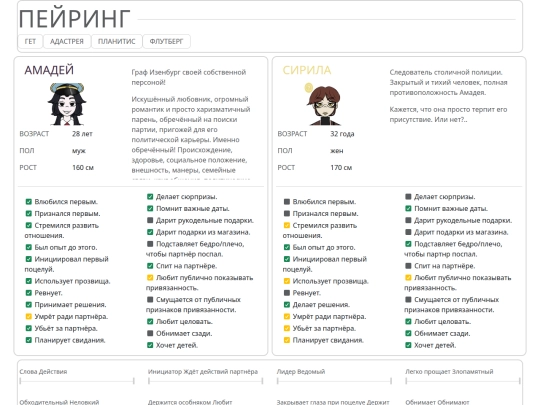
Task: Toggle Sirila's 'Убьёт за партнёра' checkbox
Action: click(x=287, y=328)
